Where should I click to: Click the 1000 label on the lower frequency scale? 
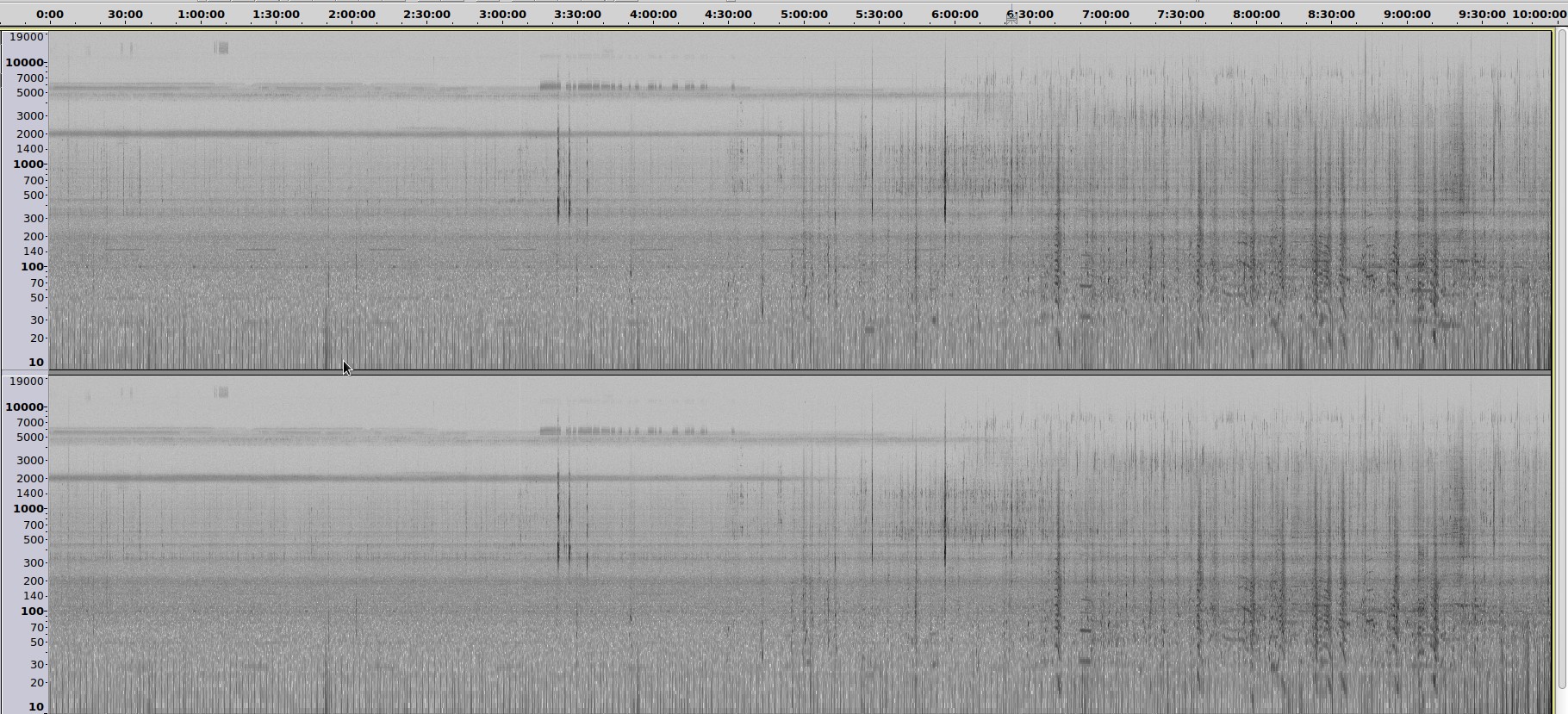pyautogui.click(x=28, y=509)
